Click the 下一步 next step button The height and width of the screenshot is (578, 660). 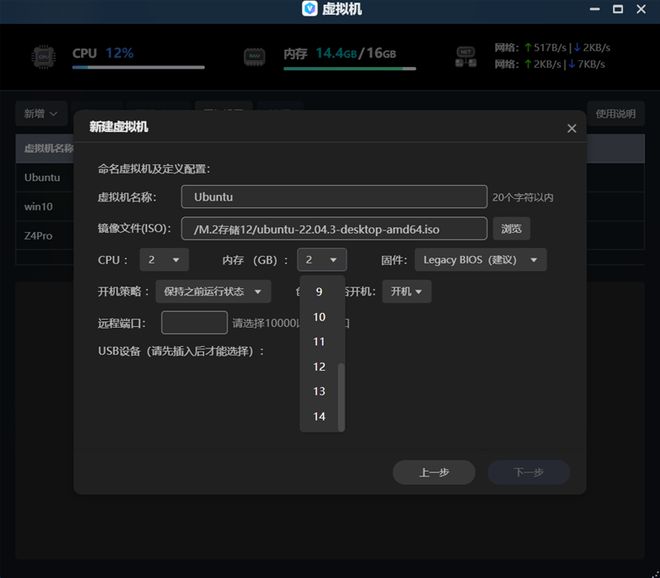point(529,472)
